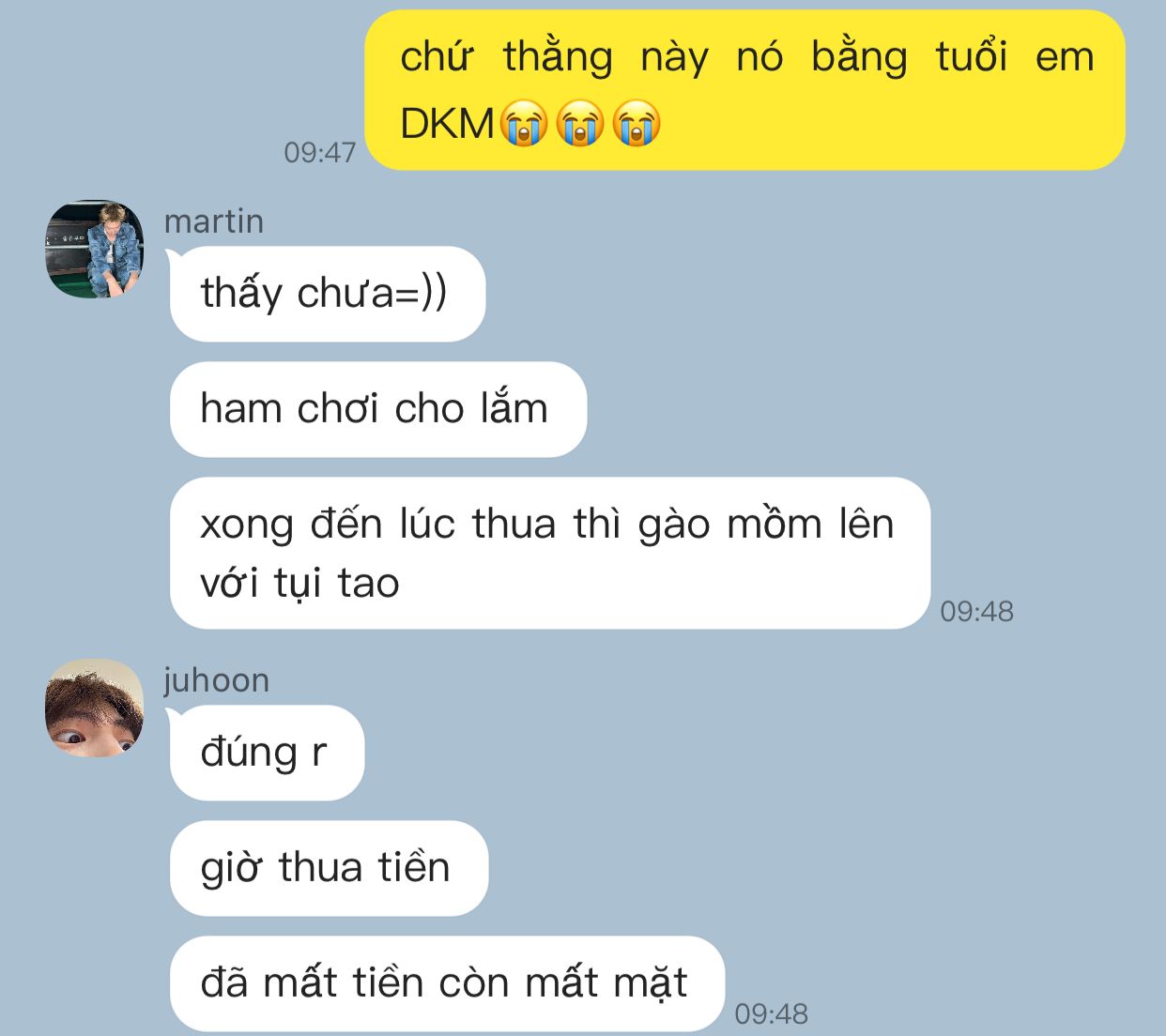The height and width of the screenshot is (1036, 1166).
Task: Tap the text 'DKM' in the yellow bubble
Action: [x=447, y=124]
